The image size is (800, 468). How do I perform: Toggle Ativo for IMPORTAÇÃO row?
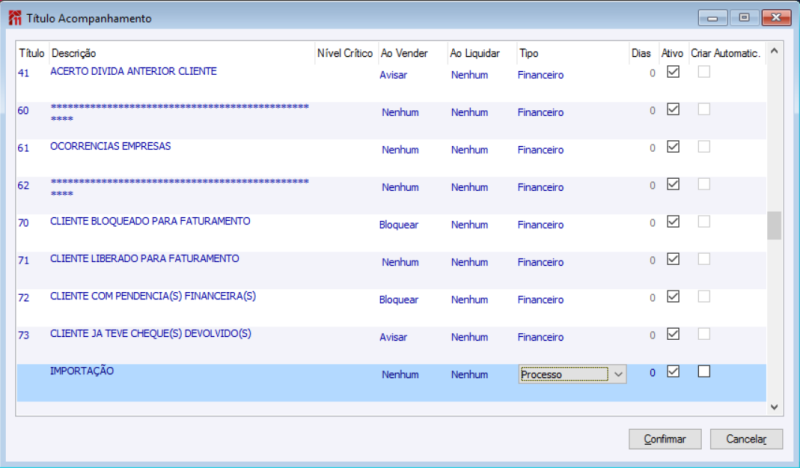coord(673,372)
